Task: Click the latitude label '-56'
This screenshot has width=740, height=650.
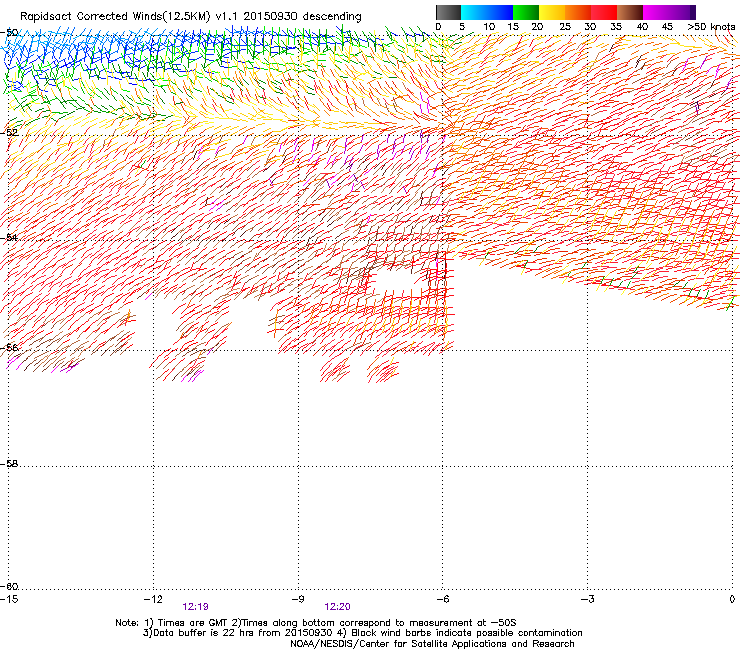Action: pyautogui.click(x=9, y=347)
